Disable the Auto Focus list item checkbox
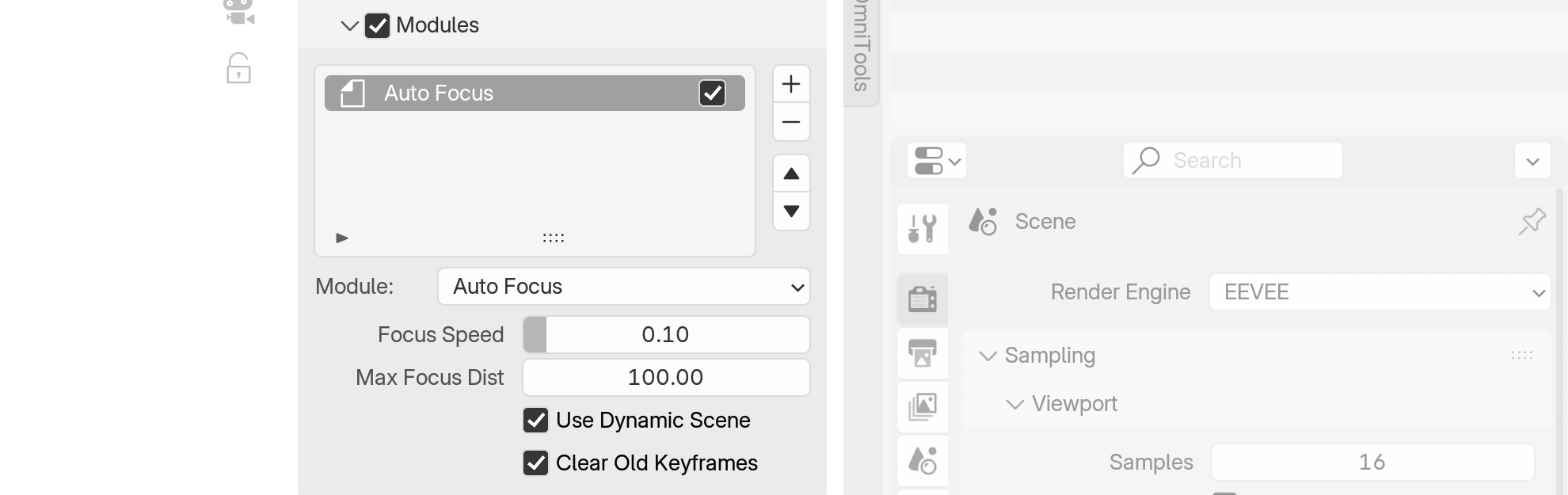This screenshot has height=495, width=1568. [712, 93]
